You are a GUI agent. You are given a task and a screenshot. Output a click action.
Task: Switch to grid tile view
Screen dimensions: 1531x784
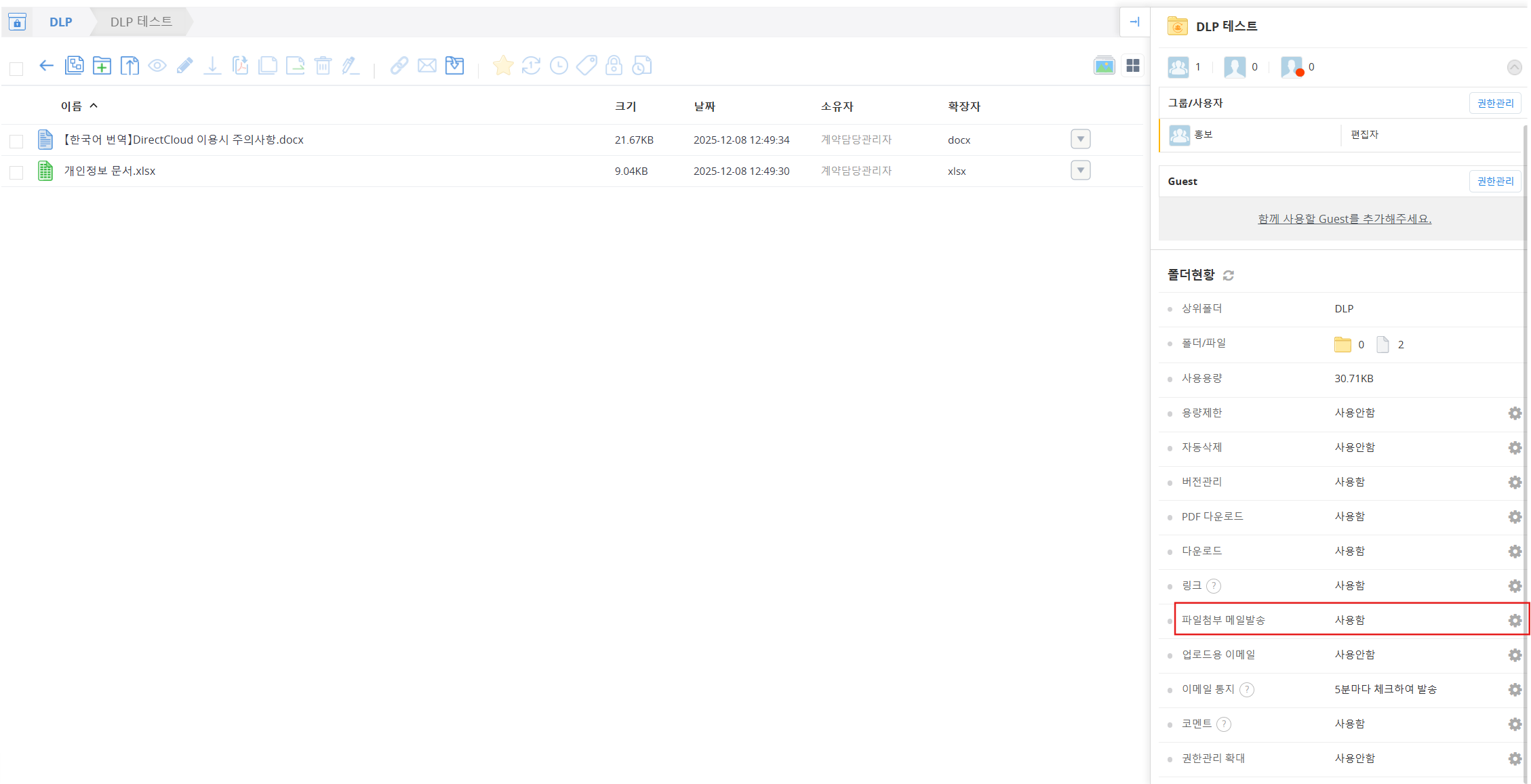click(1132, 66)
